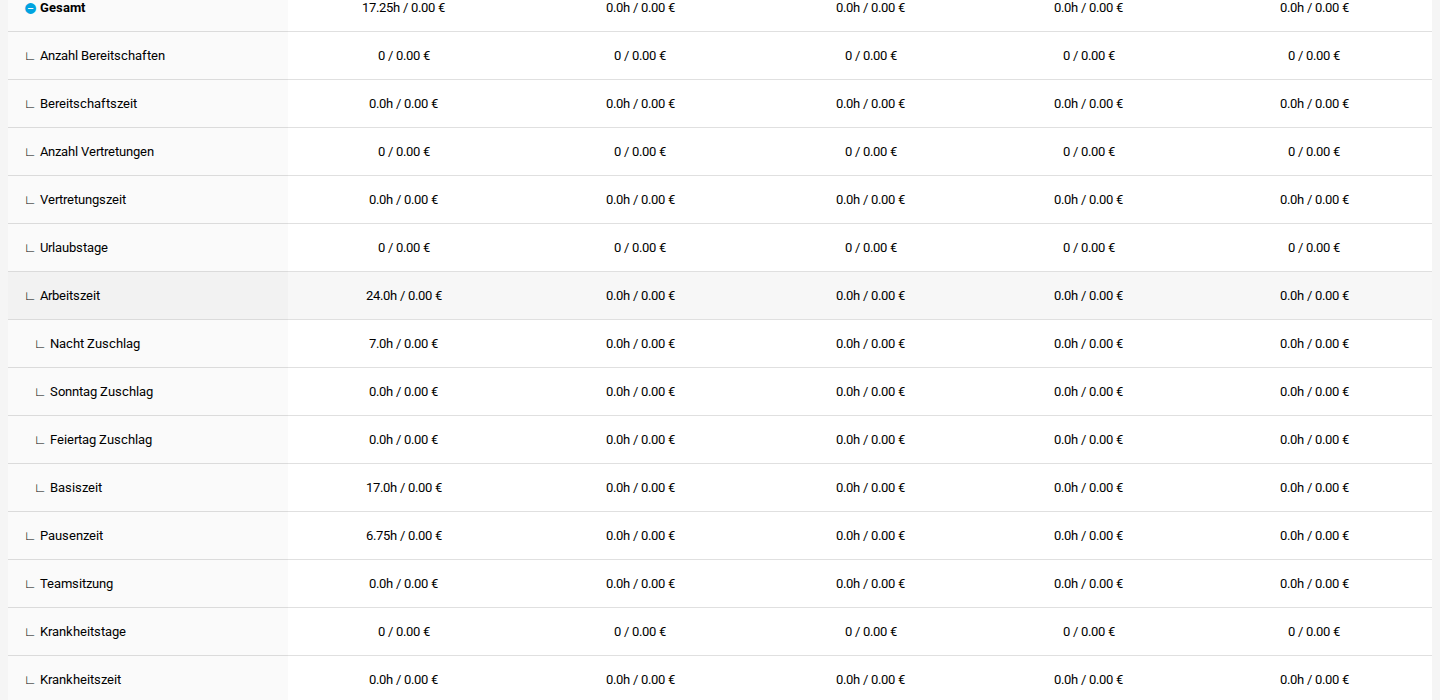Collapse the Gesamt row
Viewport: 1440px width, 700px height.
point(30,8)
